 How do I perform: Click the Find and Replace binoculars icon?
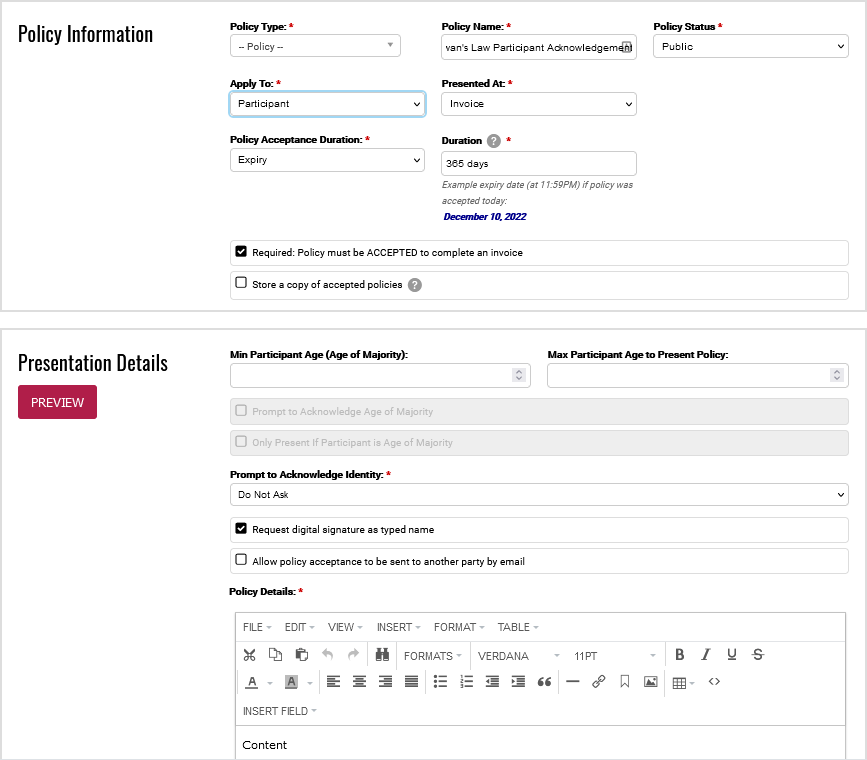(x=382, y=655)
